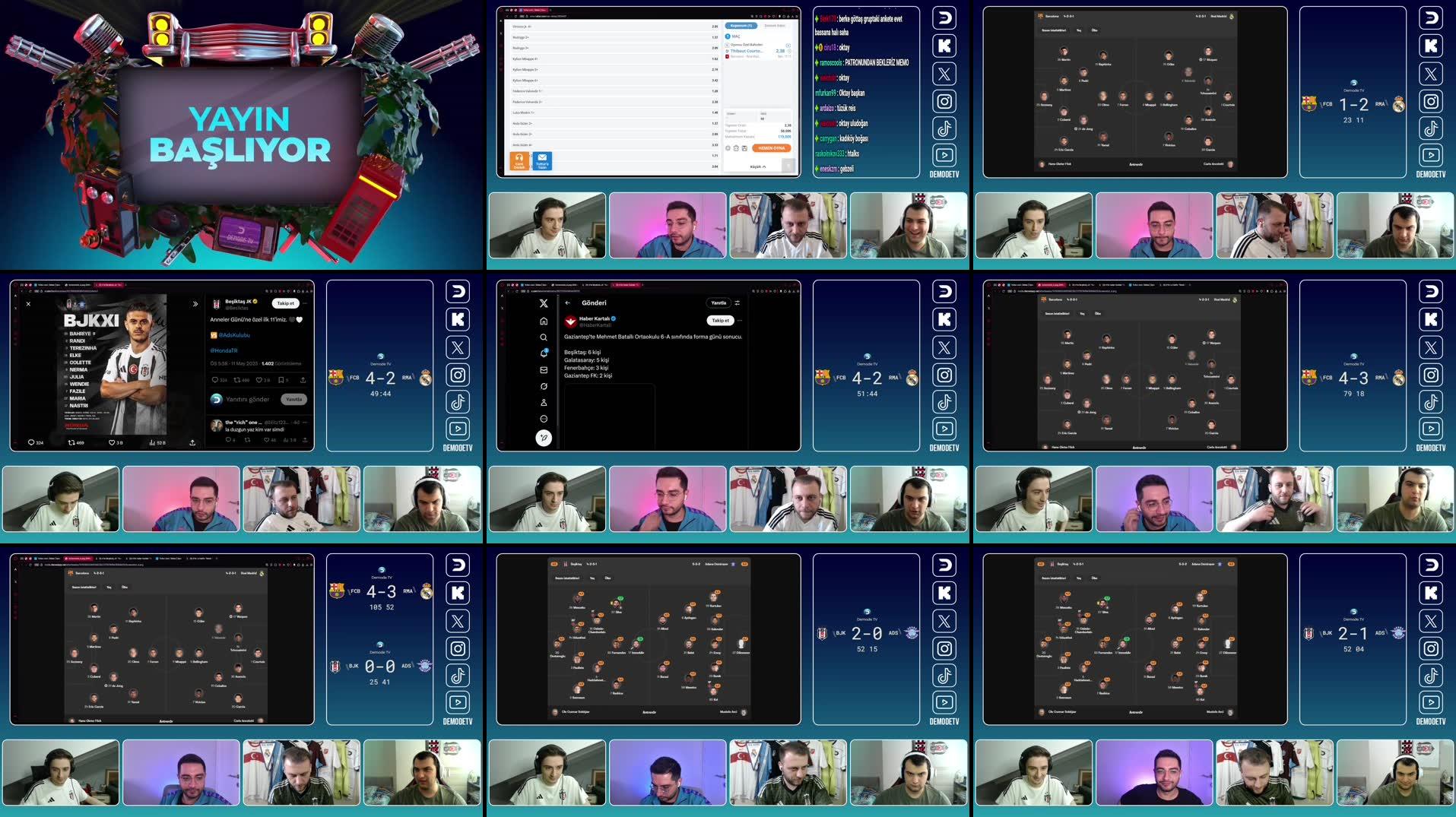Viewport: 1456px width, 817px height.
Task: Click the Kick icon next to the chat panel
Action: (944, 46)
